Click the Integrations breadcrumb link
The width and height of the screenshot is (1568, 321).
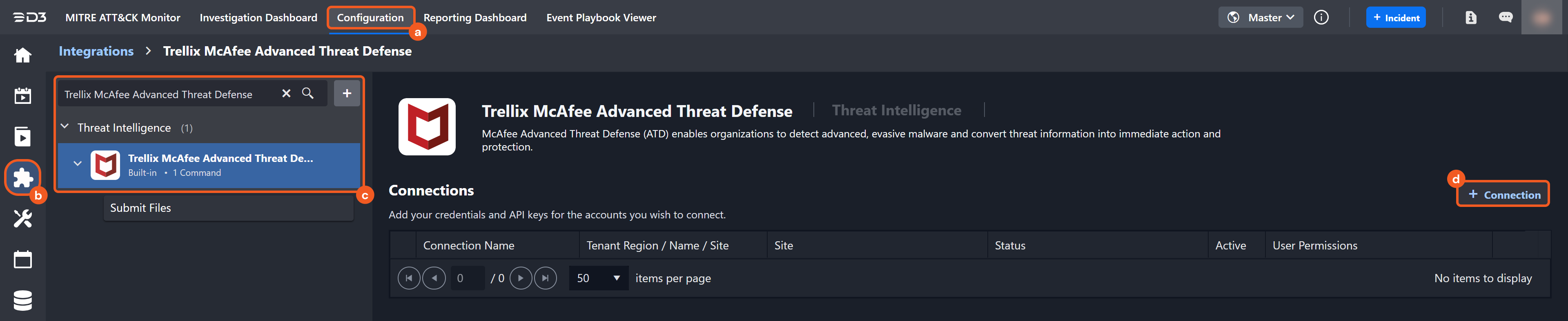click(x=96, y=51)
